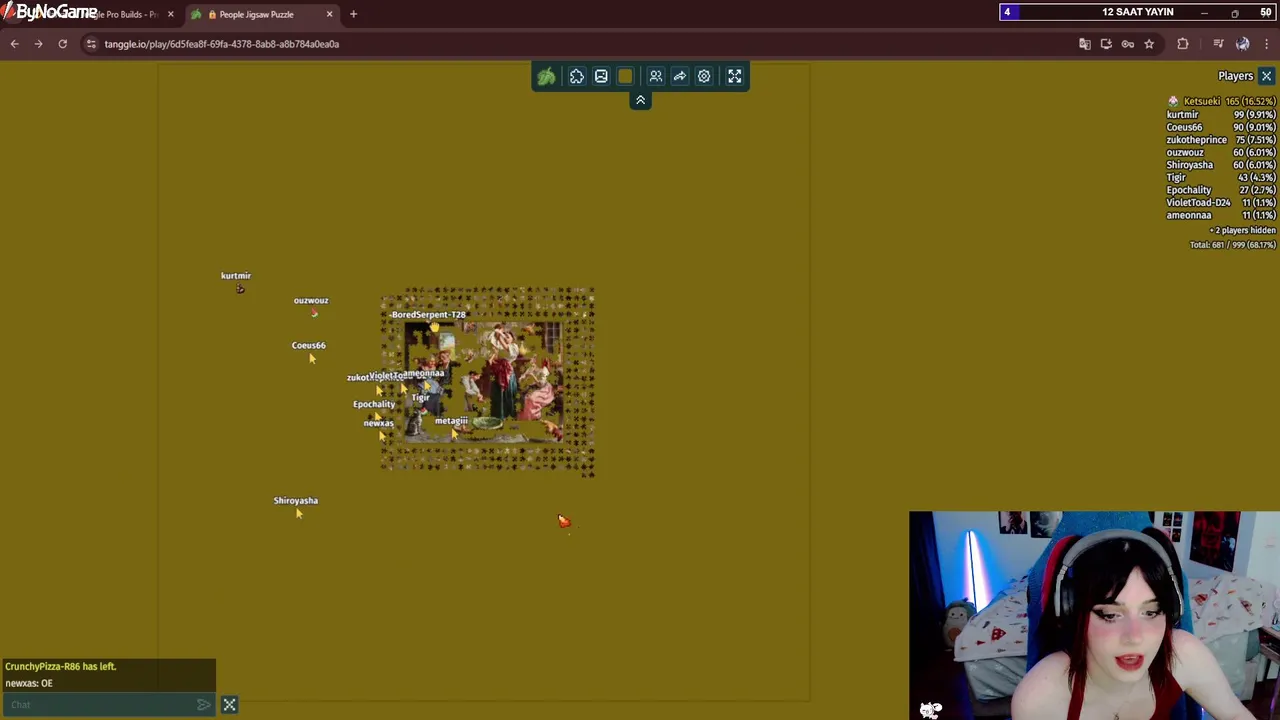Click the streamer webcam overlay
This screenshot has width=1280, height=720.
(x=1094, y=616)
